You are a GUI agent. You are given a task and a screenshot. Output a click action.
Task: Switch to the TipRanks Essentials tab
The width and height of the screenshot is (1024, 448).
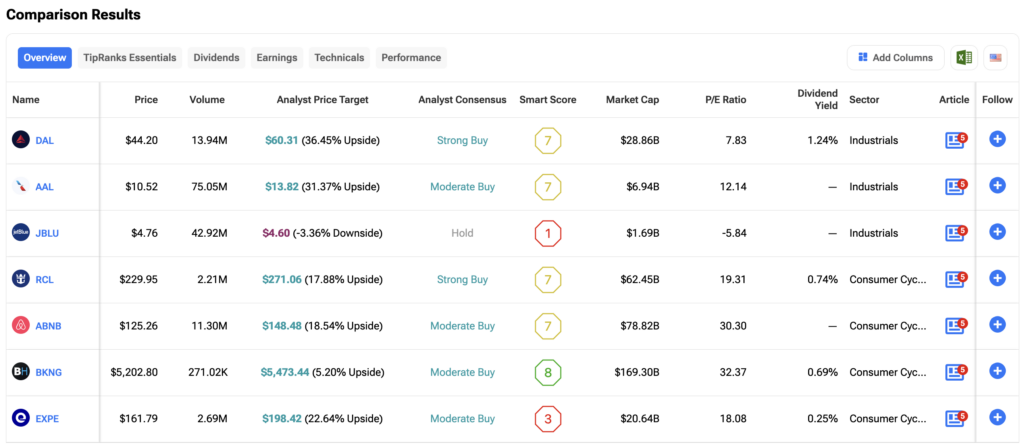tap(130, 57)
